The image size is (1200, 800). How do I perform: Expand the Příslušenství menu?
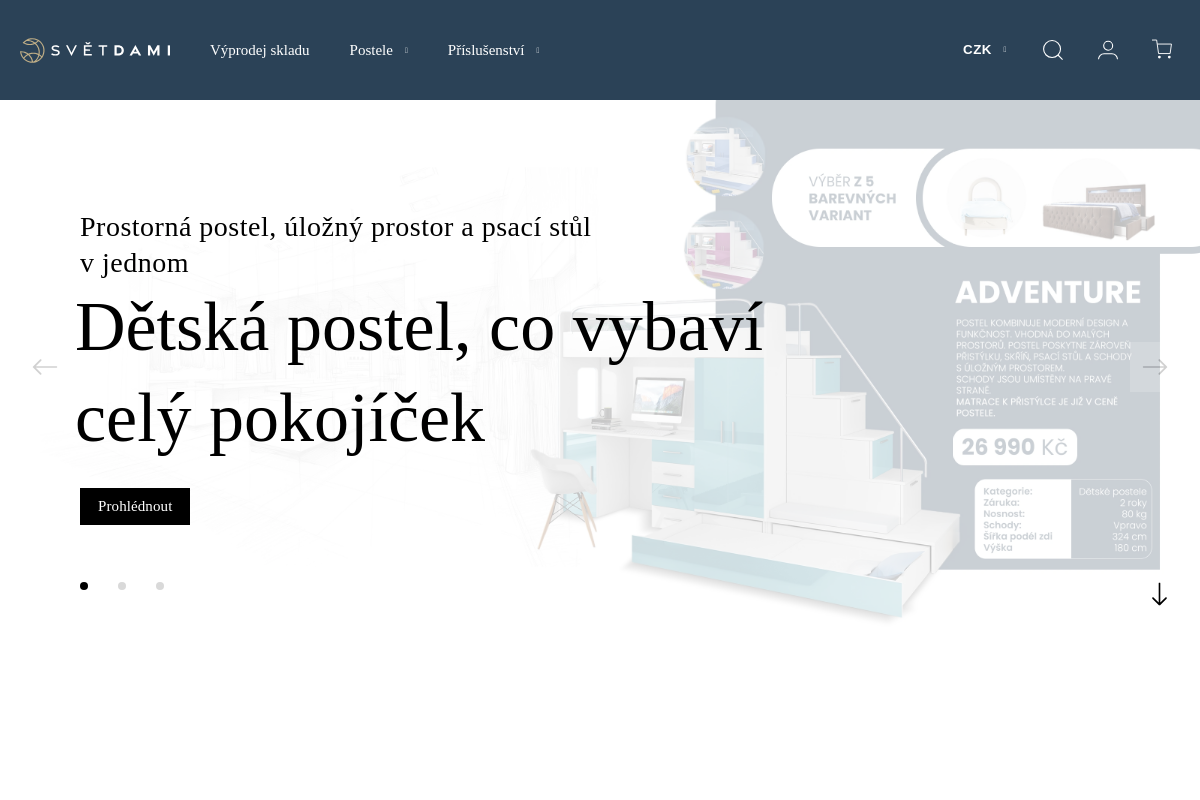[x=493, y=50]
